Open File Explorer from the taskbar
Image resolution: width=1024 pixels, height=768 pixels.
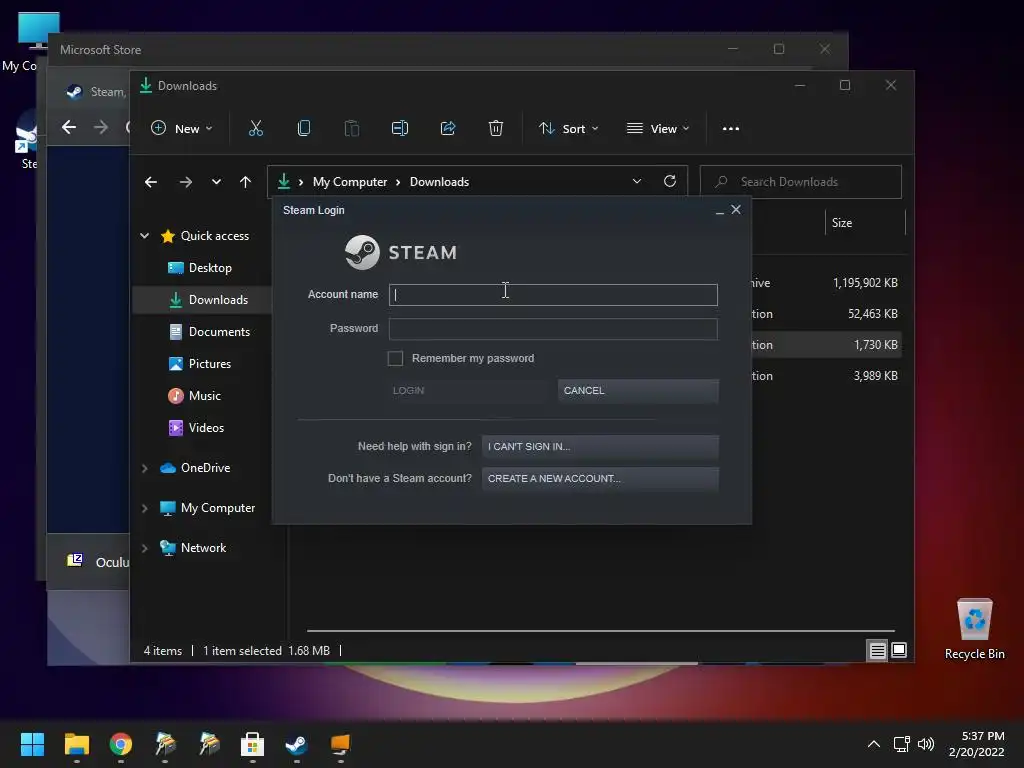click(76, 744)
